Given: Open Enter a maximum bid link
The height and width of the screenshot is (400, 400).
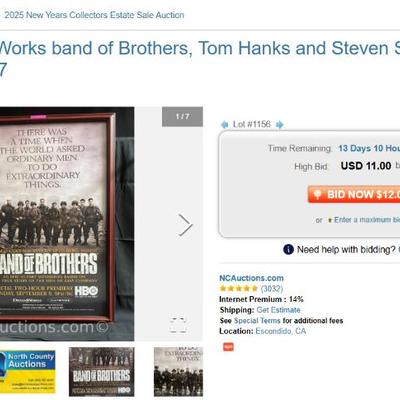Looking at the screenshot, I should (367, 220).
